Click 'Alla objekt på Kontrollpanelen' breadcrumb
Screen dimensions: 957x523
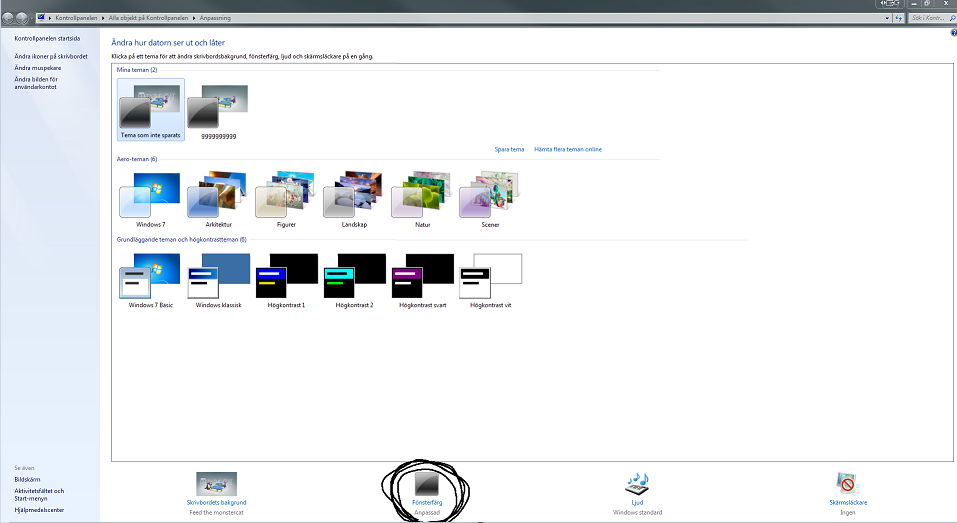click(x=148, y=18)
